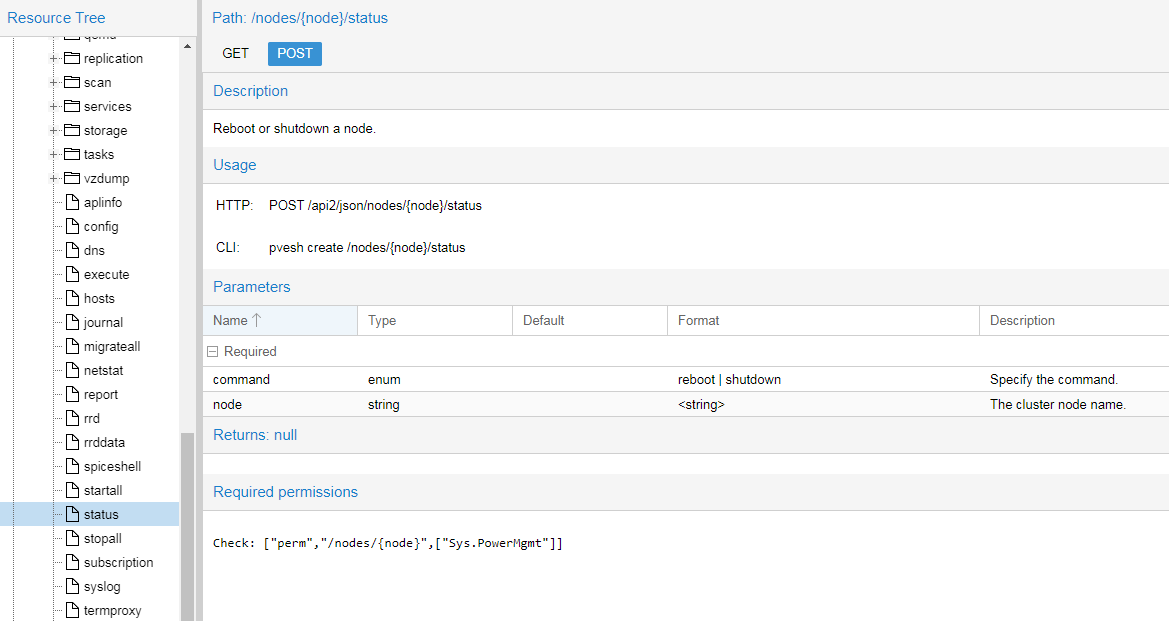Open the journal item in tree
The image size is (1169, 621).
(104, 322)
